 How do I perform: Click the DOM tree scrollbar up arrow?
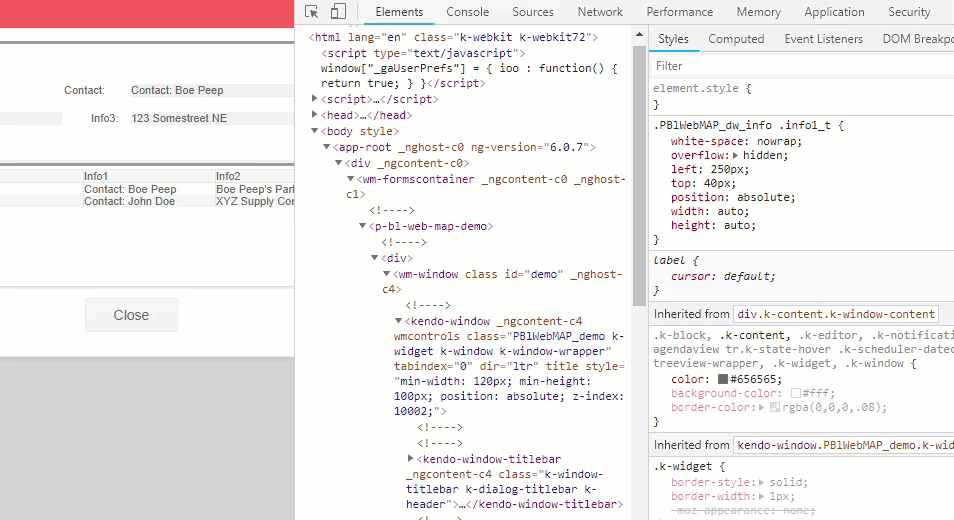tap(639, 35)
